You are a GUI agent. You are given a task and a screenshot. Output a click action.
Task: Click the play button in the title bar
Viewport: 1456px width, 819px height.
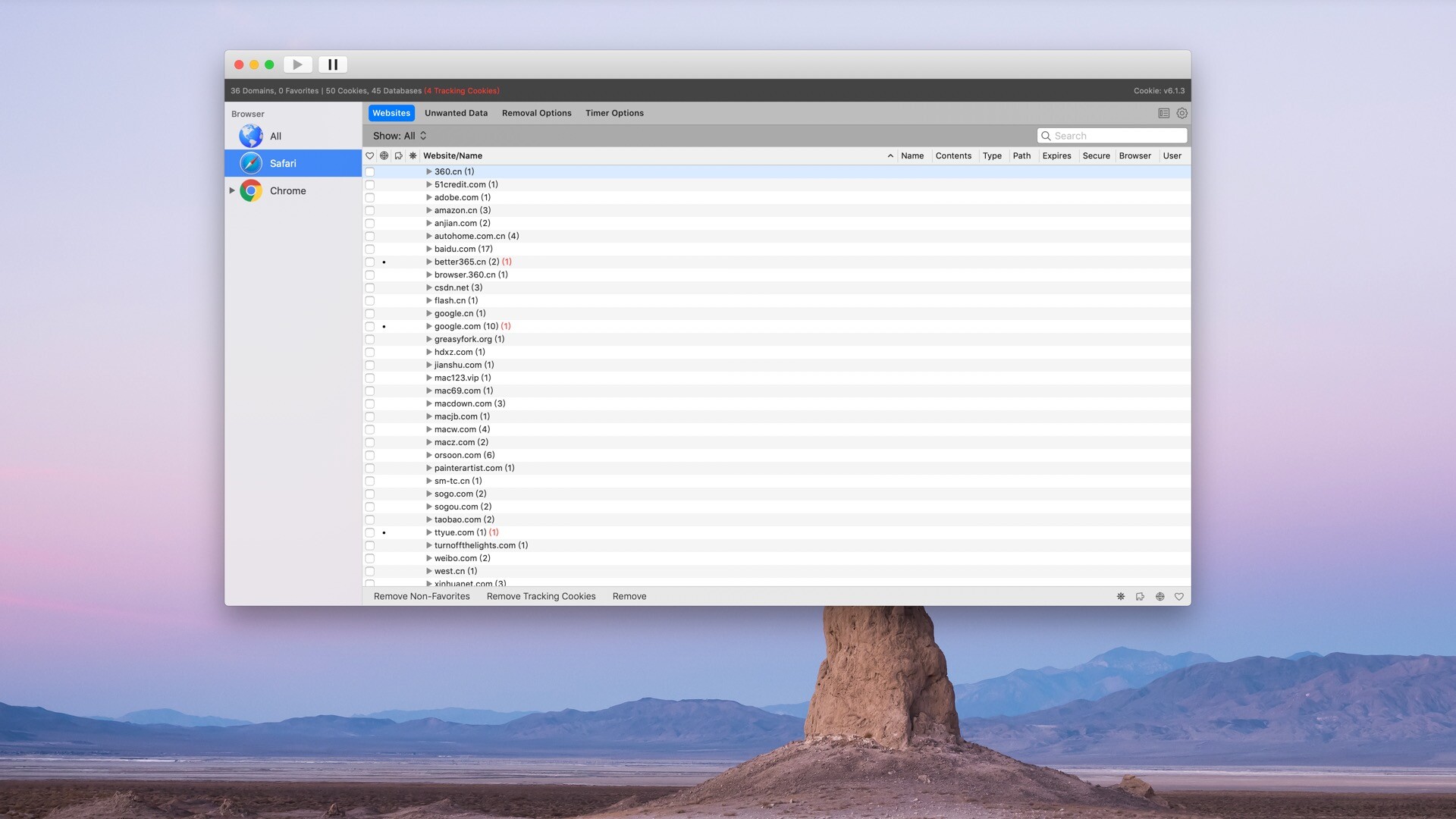298,64
